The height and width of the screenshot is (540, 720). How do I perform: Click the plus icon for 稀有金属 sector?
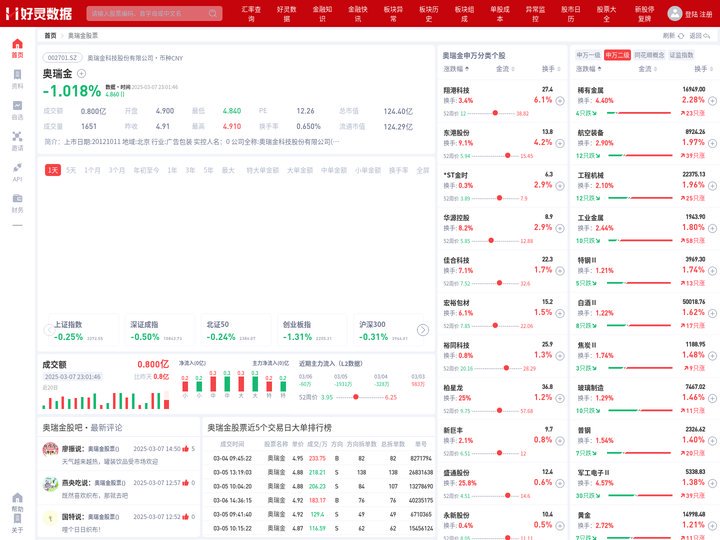(712, 101)
